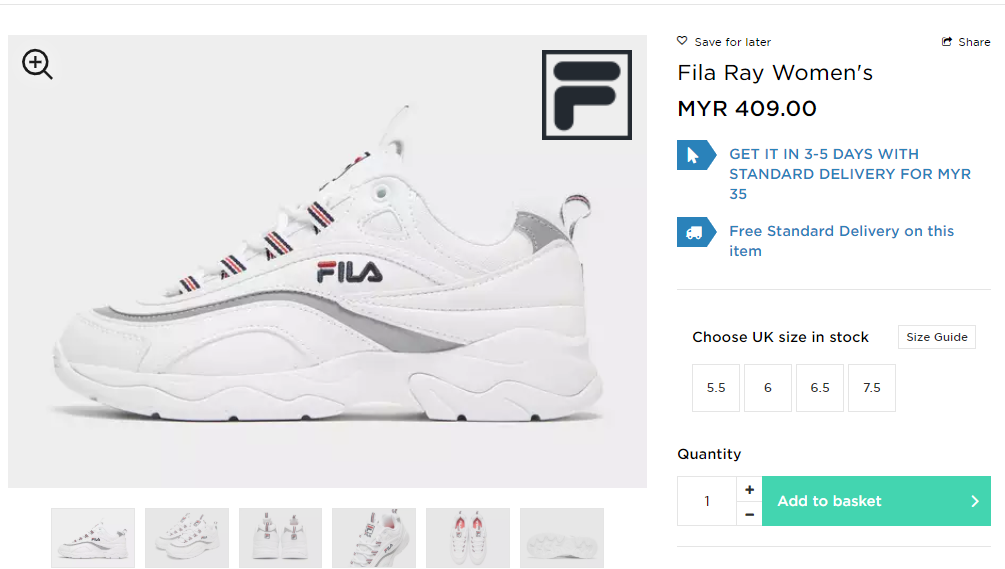Click the blue delivery truck icon

pos(694,232)
